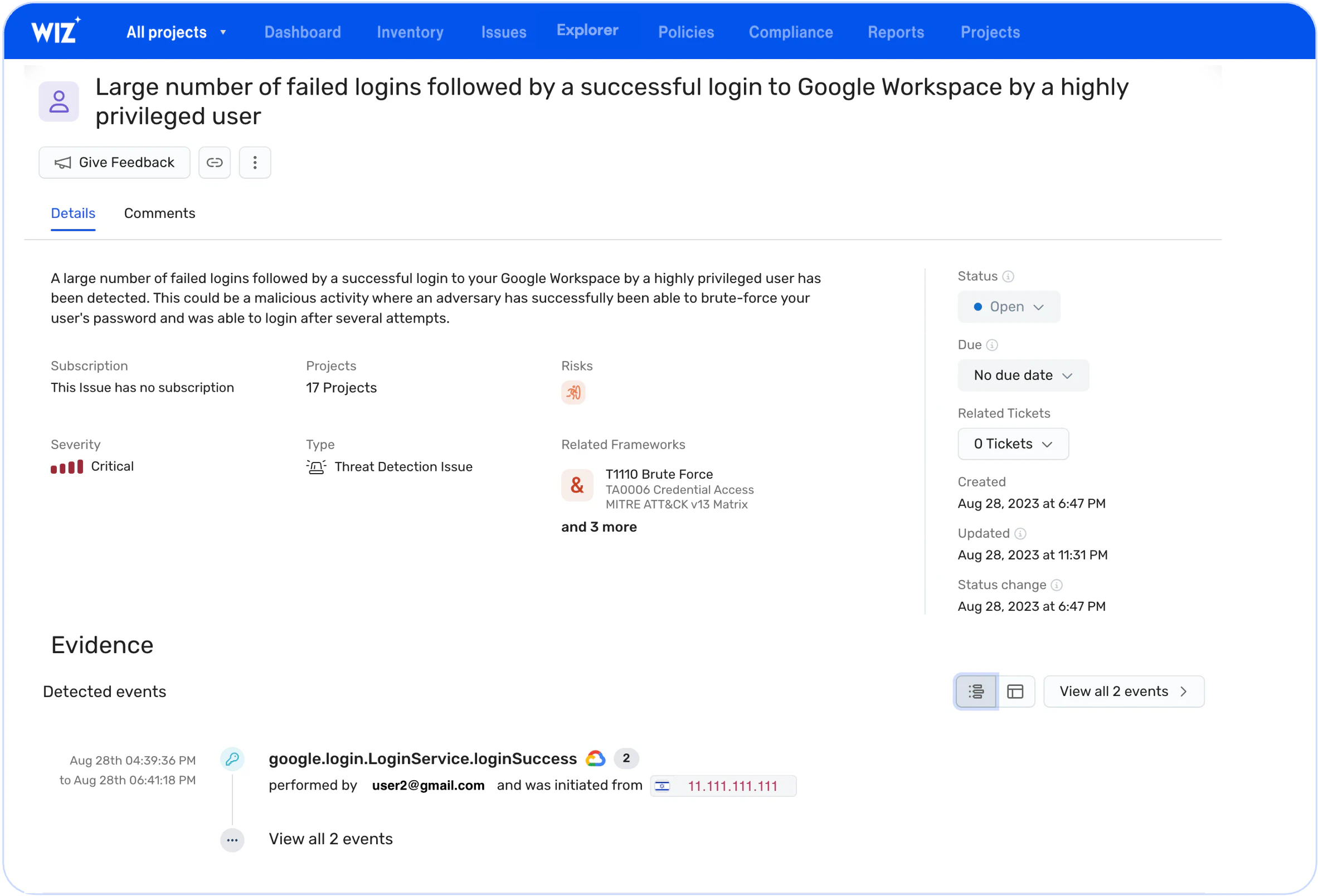
Task: Click the WIZ logo
Action: (56, 31)
